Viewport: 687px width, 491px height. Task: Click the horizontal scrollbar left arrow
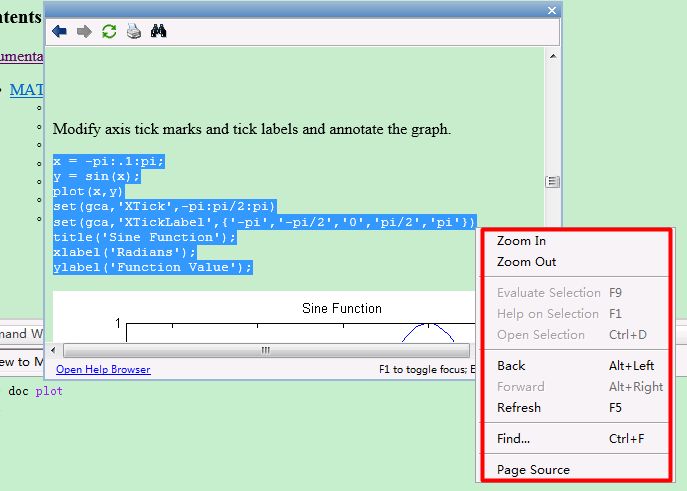(53, 350)
